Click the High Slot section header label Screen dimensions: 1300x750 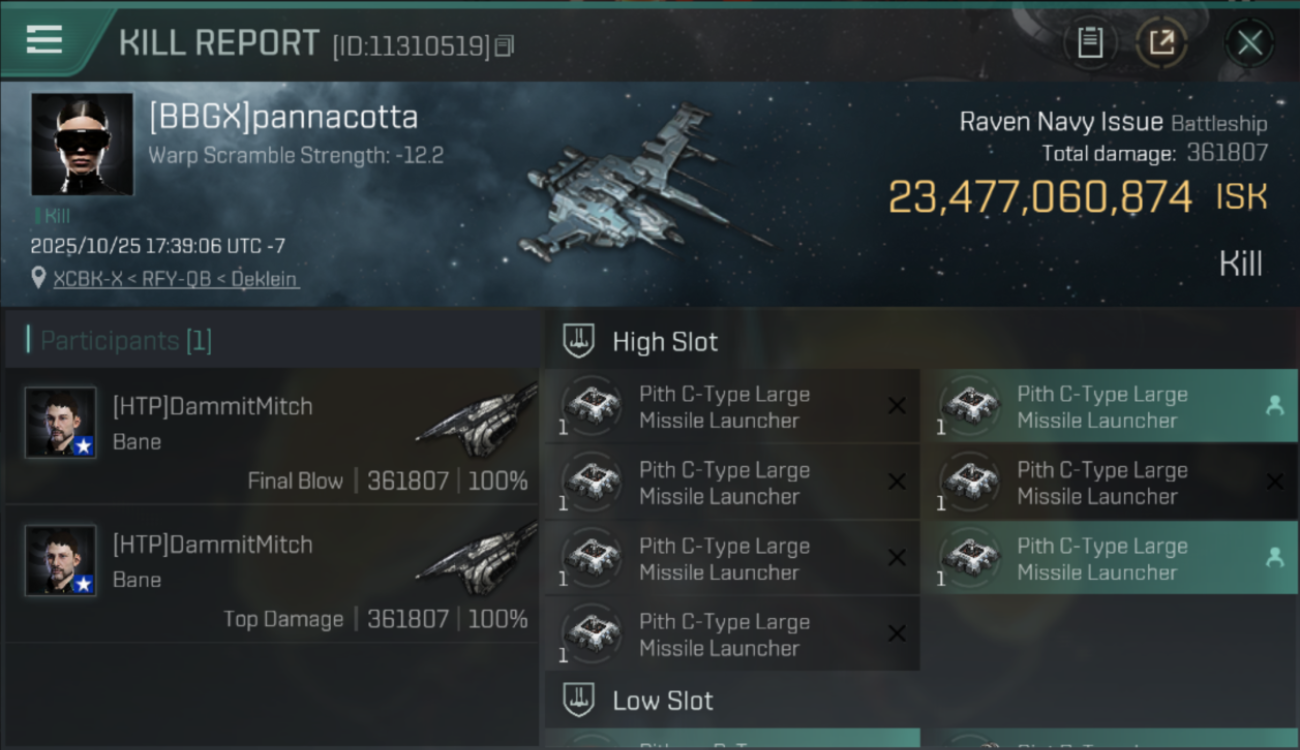click(665, 342)
